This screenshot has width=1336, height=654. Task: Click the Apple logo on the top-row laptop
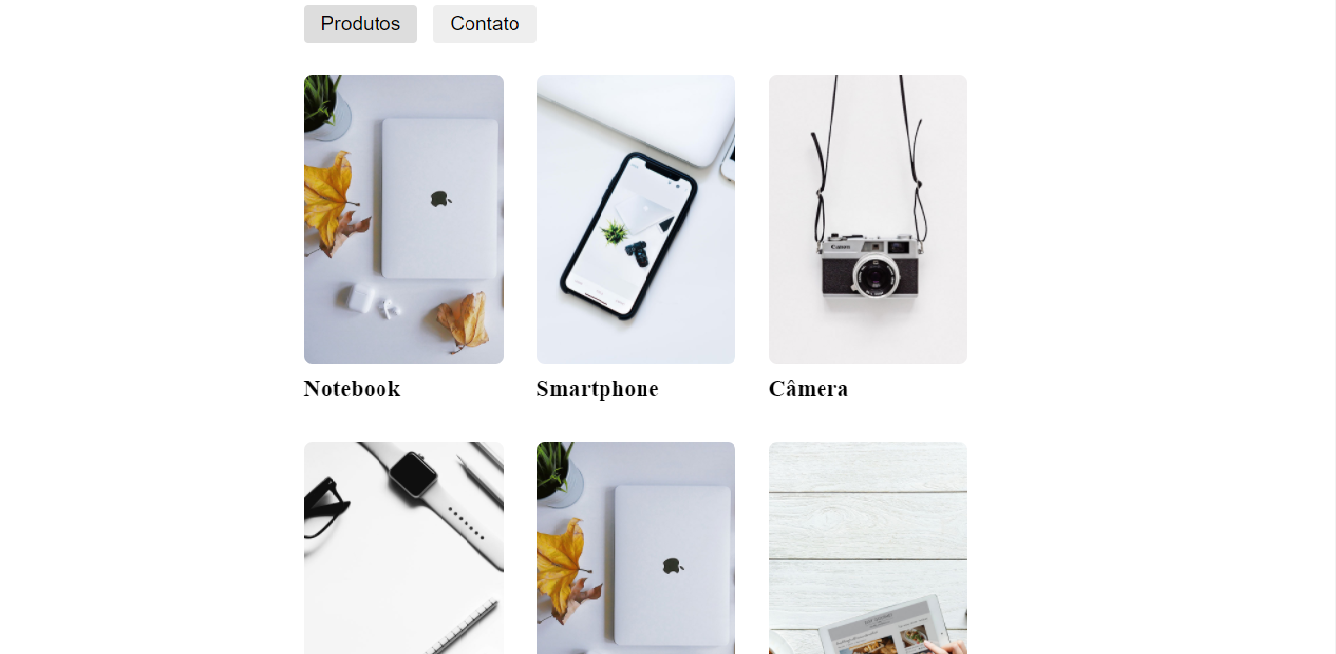441,199
